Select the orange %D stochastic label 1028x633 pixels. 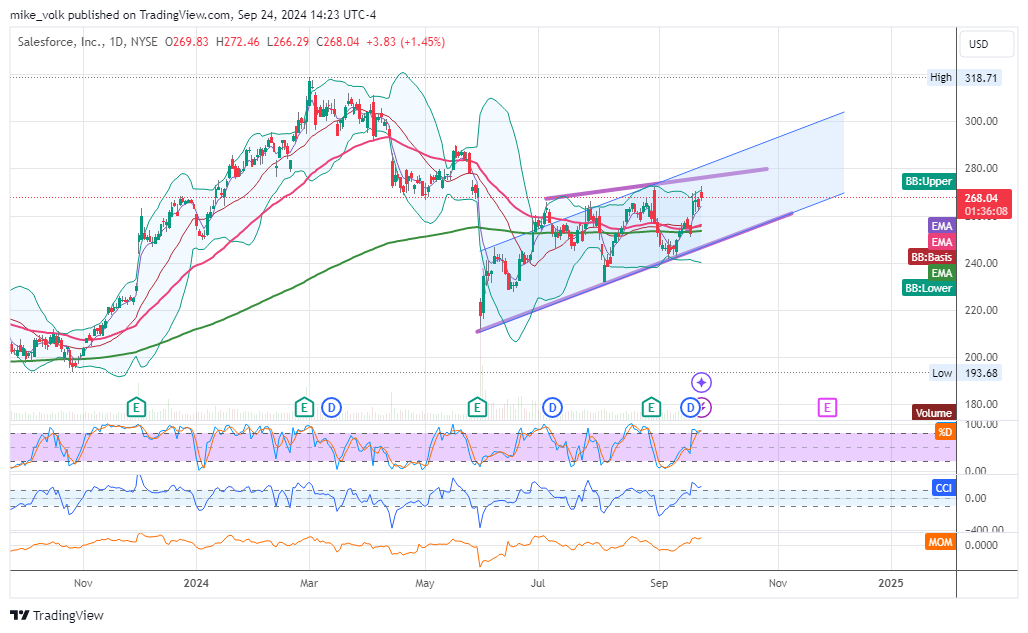945,432
